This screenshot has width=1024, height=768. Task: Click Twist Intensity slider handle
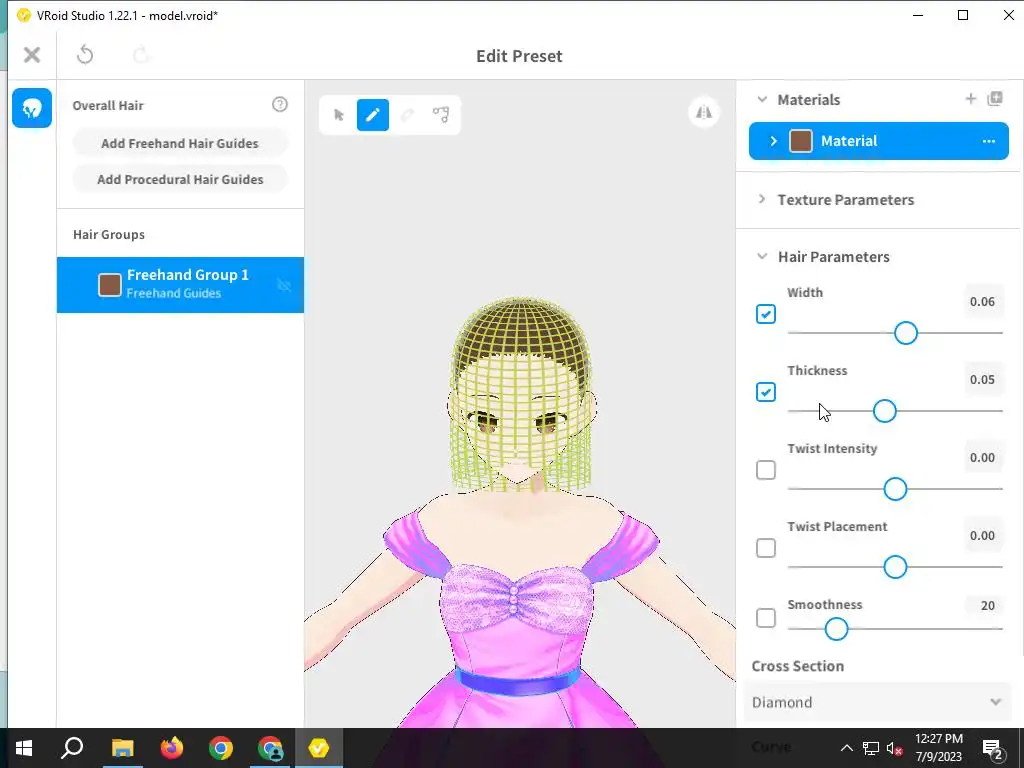895,488
